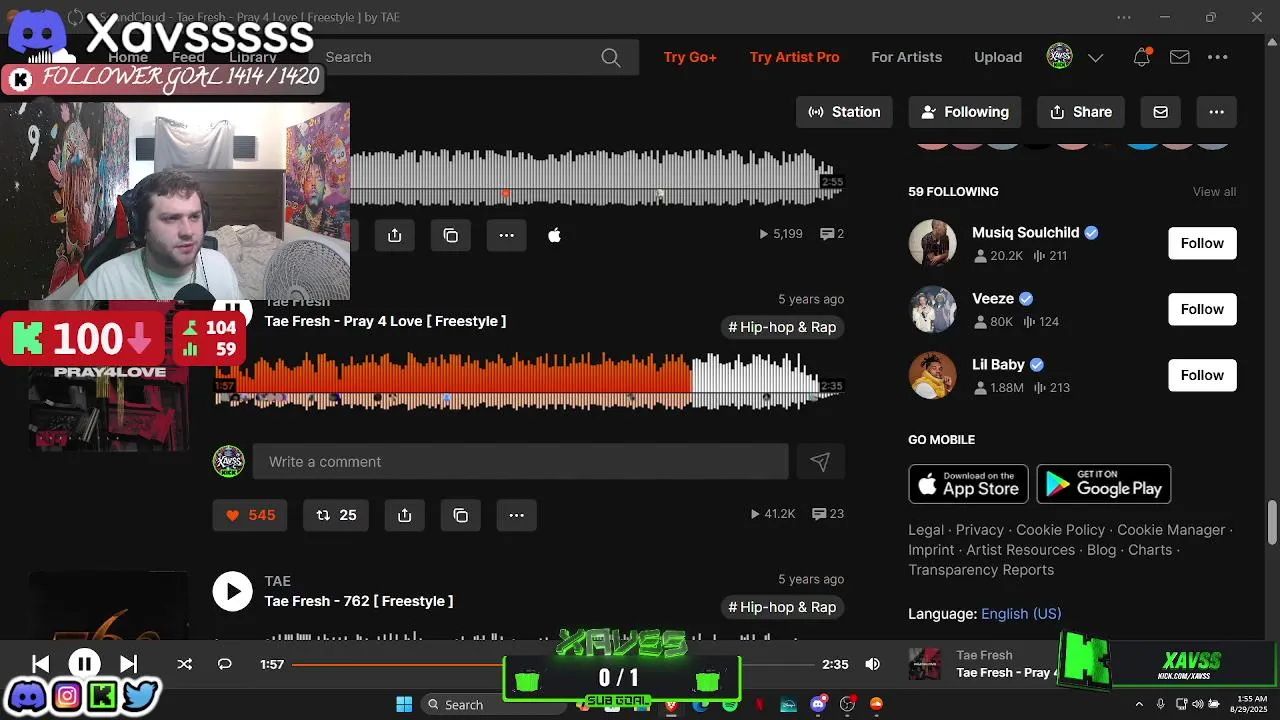Copy link of the Pray 4 Love track

461,515
